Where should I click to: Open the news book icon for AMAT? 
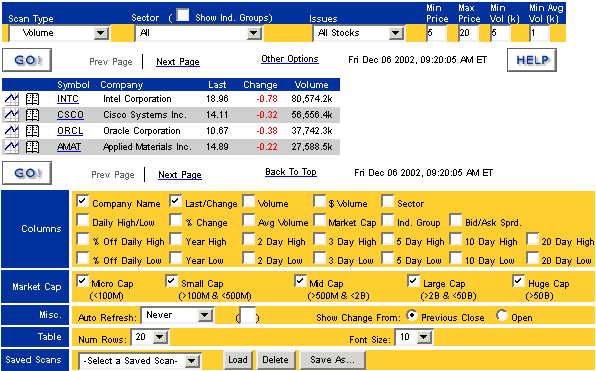(x=32, y=147)
